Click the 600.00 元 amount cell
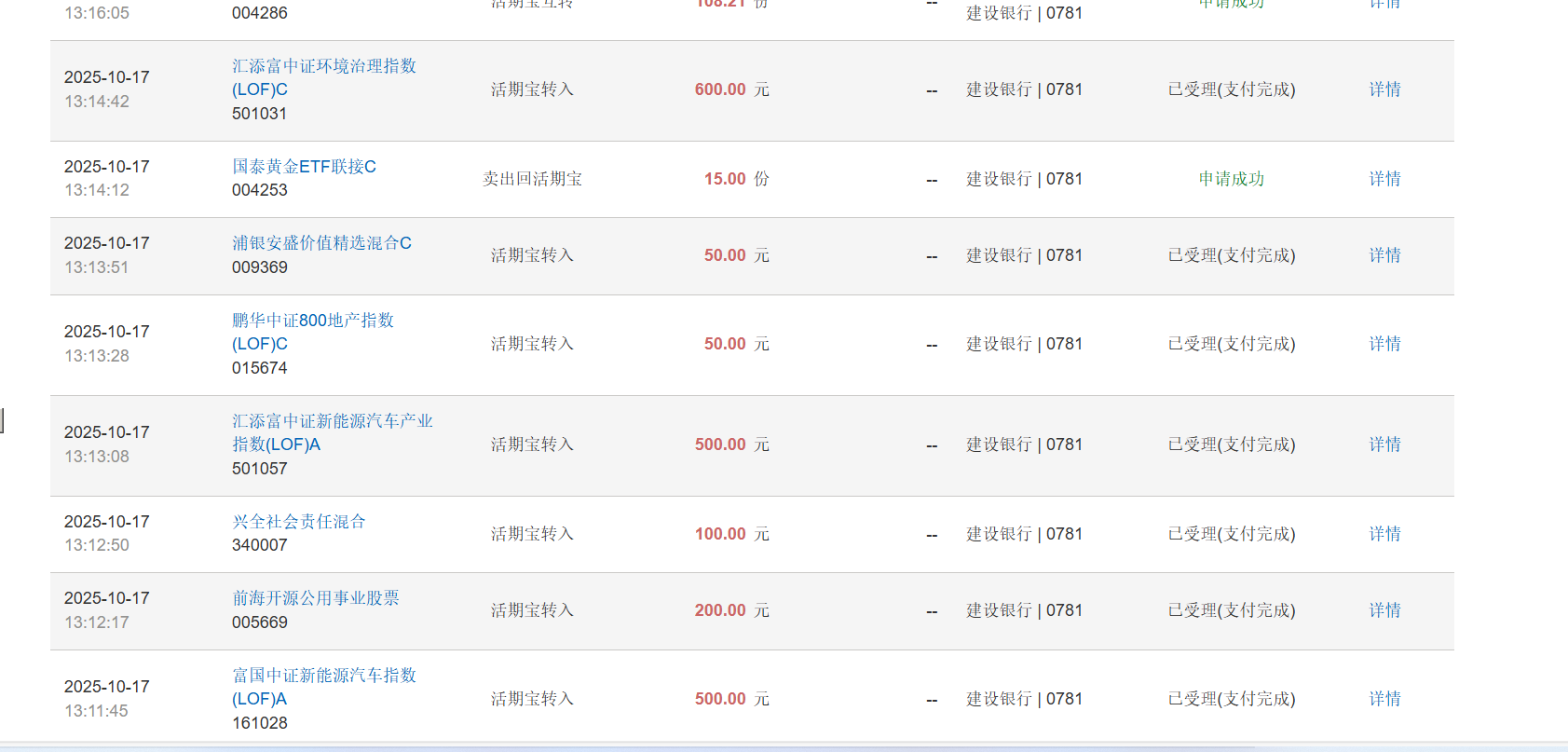 [730, 89]
